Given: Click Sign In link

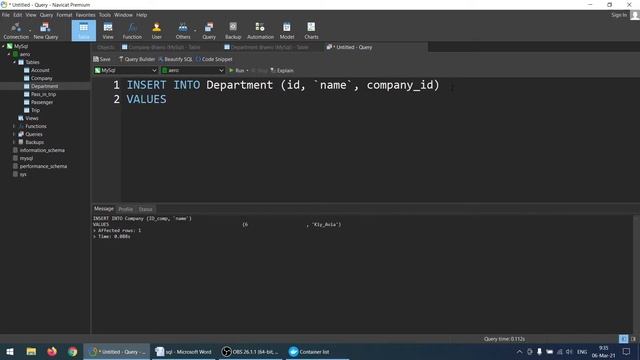Looking at the screenshot, I should tap(619, 15).
